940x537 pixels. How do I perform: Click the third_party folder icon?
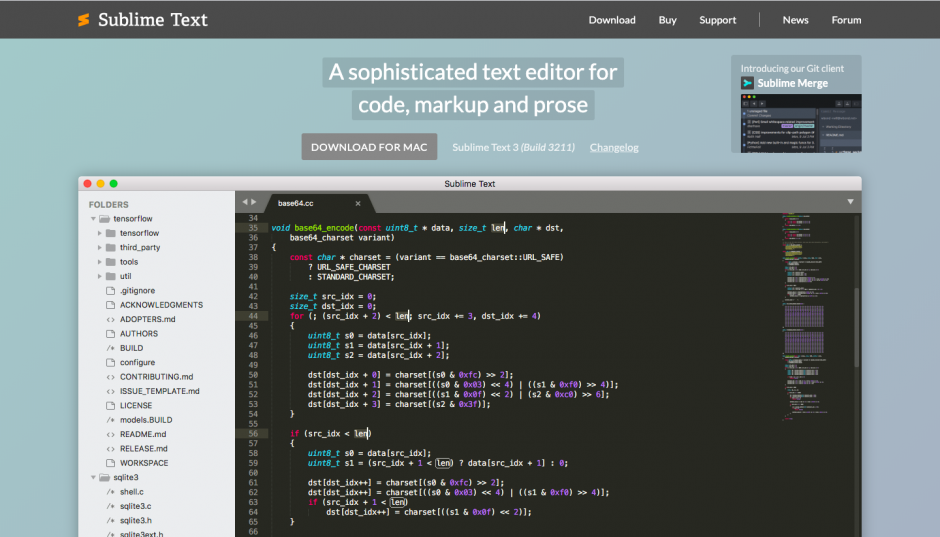(111, 247)
